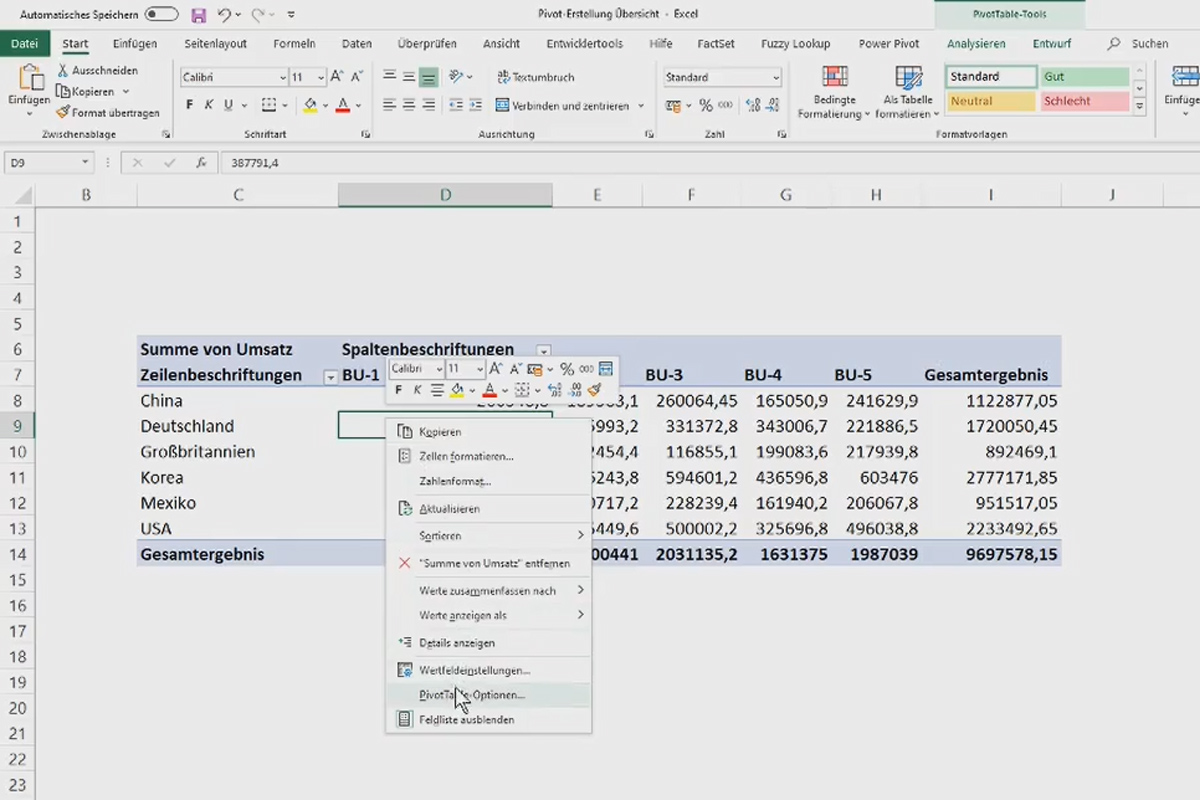The image size is (1200, 800).
Task: Apply the Gut cell style
Action: pos(1085,77)
